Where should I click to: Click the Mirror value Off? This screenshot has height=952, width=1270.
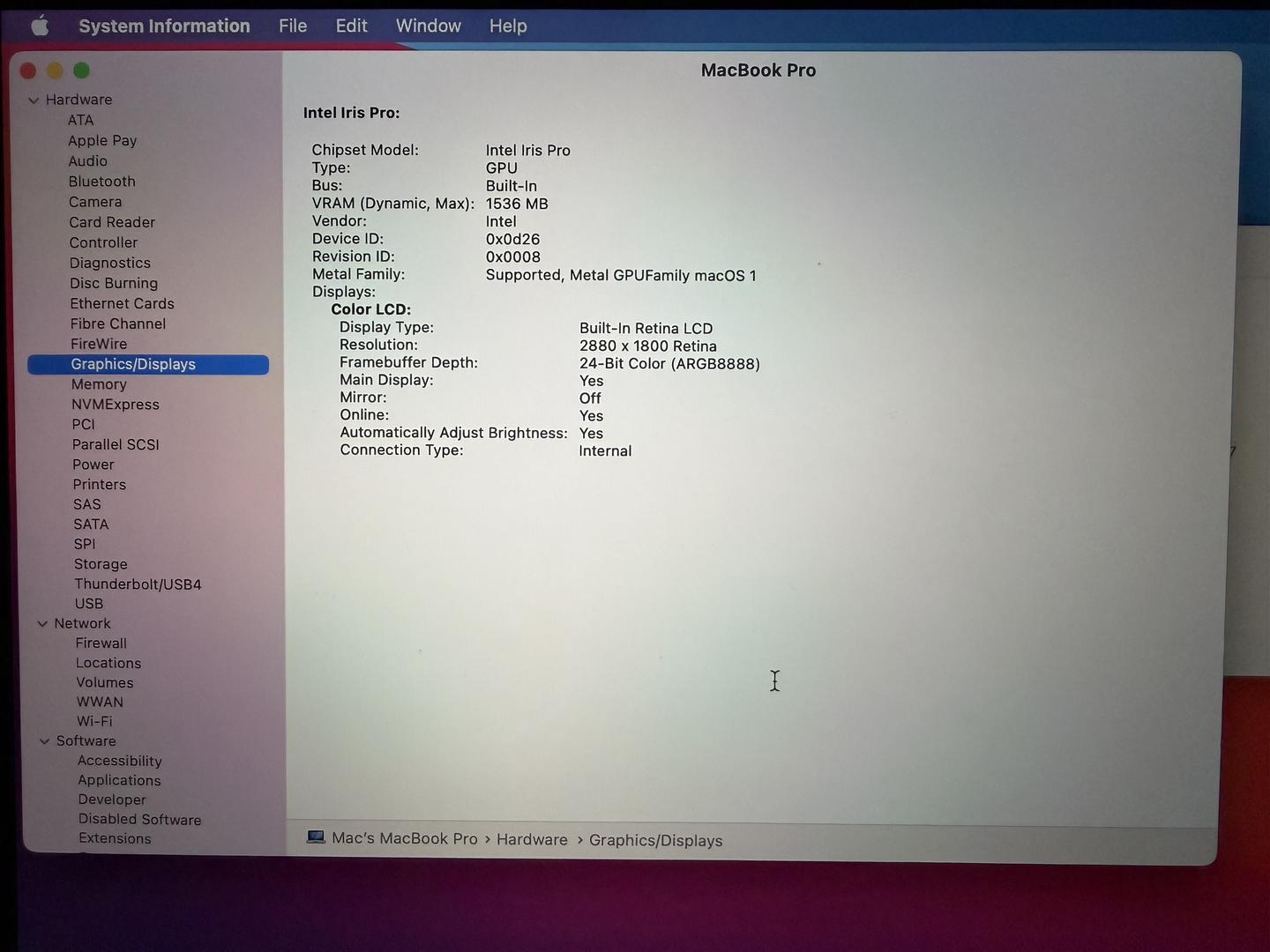pyautogui.click(x=590, y=398)
